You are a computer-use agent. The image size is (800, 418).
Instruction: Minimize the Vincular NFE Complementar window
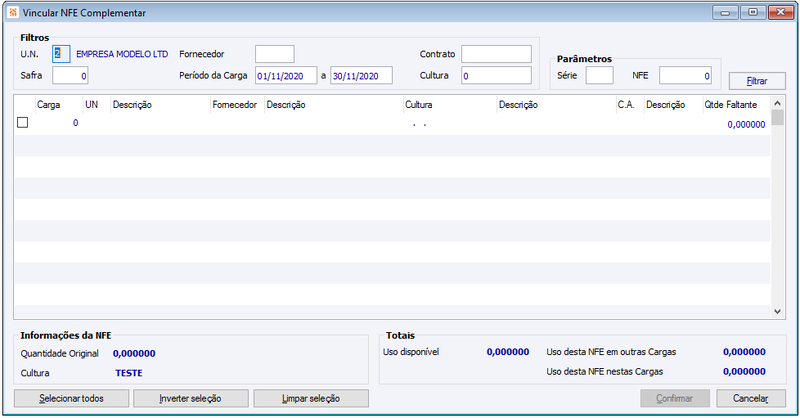click(726, 12)
